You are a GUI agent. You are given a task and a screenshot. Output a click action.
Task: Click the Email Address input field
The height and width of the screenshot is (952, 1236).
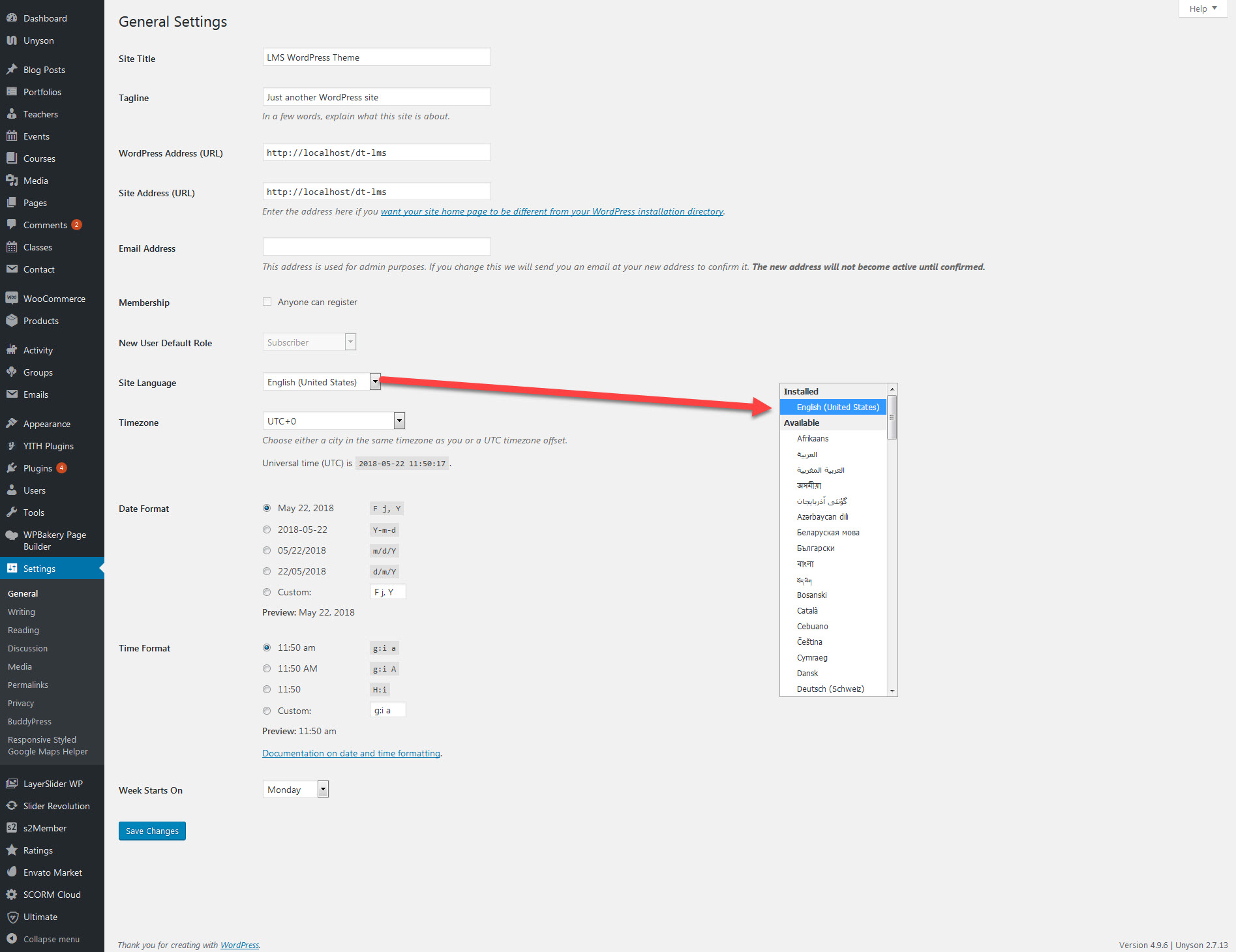coord(376,247)
